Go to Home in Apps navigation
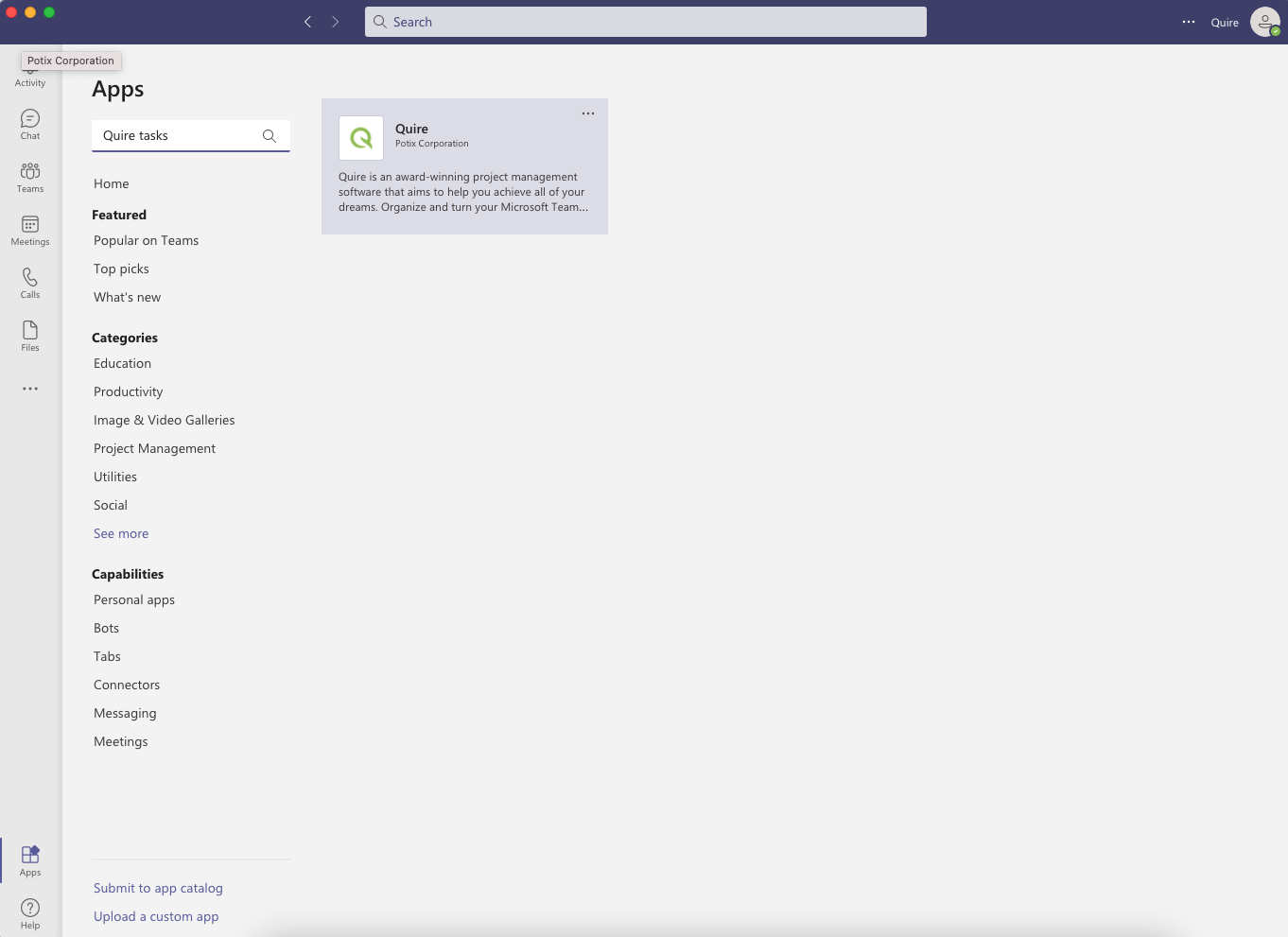This screenshot has height=937, width=1288. click(112, 184)
